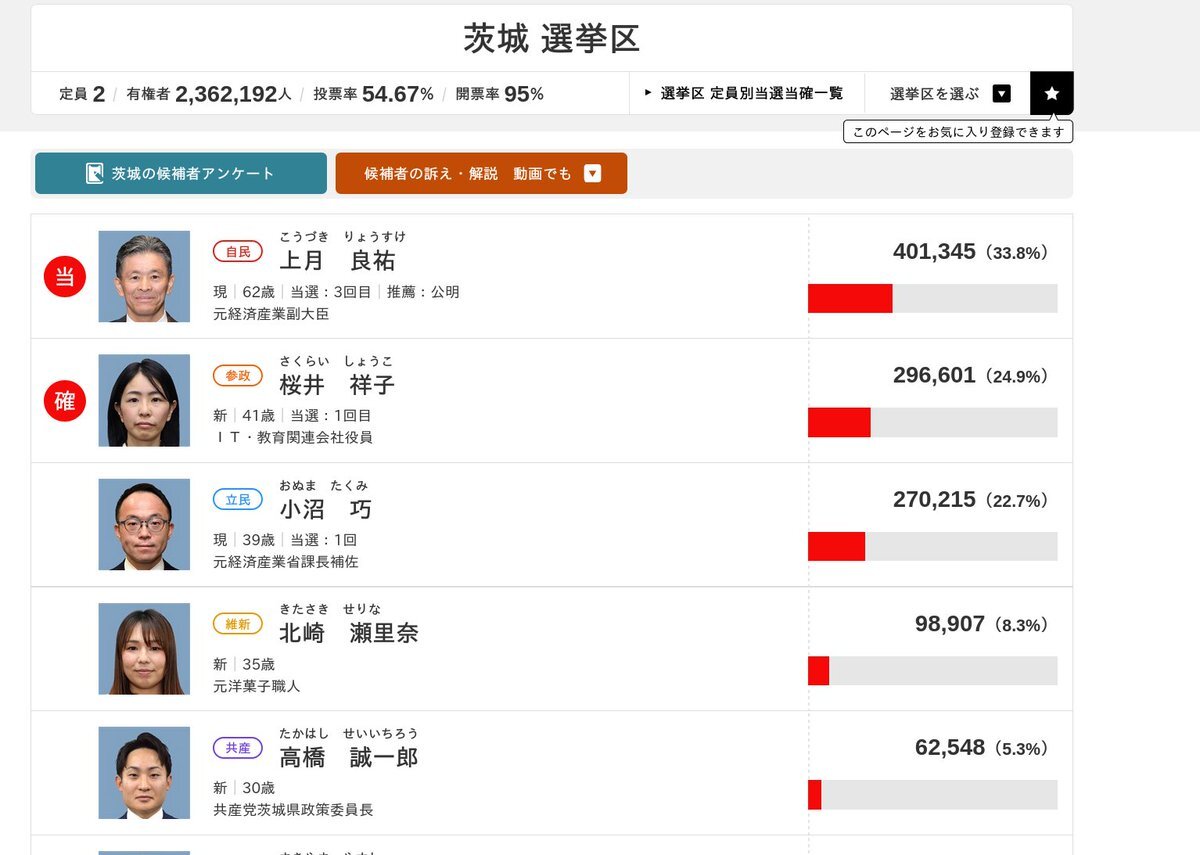
Task: Click the photo of 高橋 誠一郎
Action: [144, 773]
